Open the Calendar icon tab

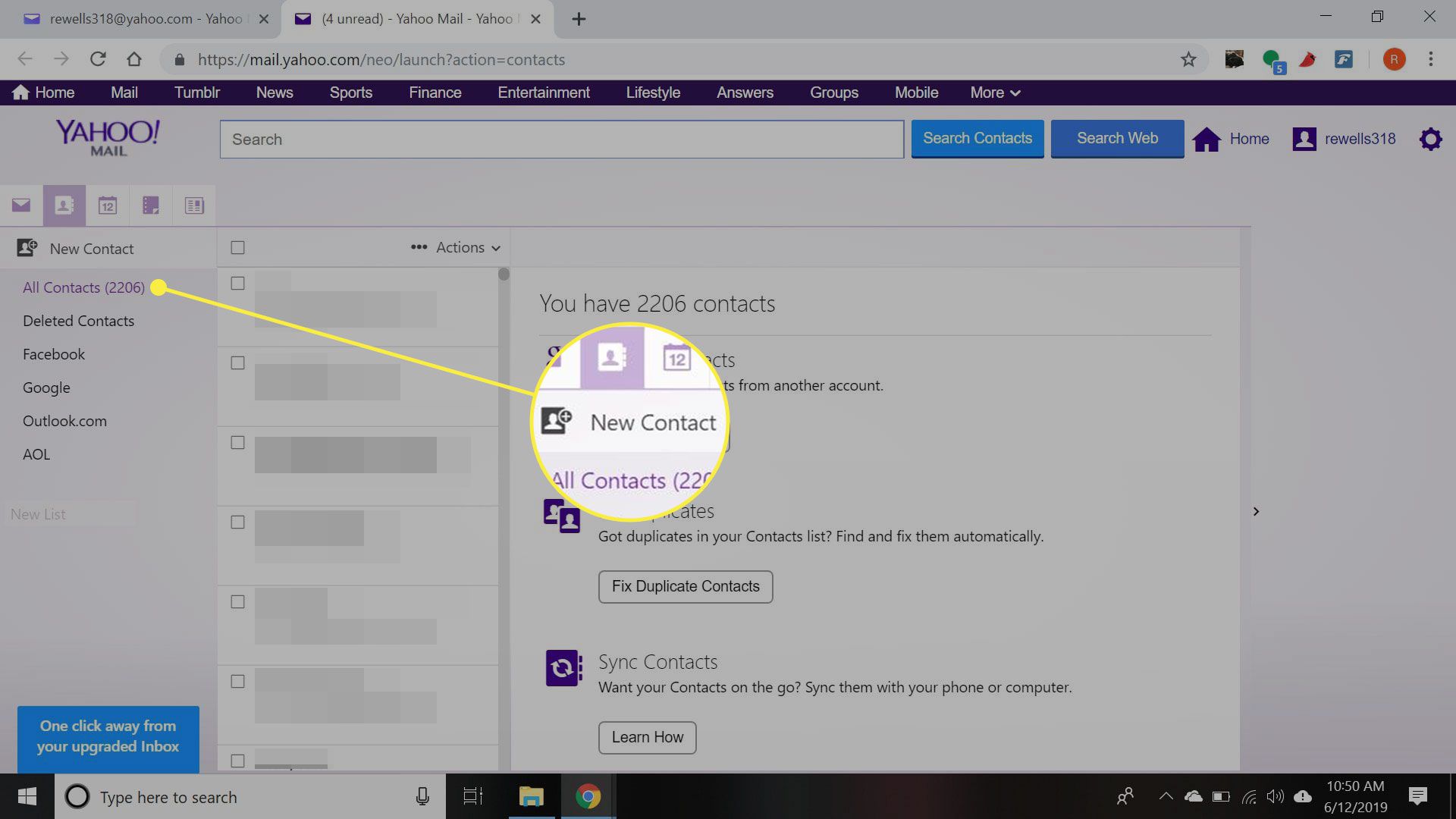pyautogui.click(x=108, y=205)
